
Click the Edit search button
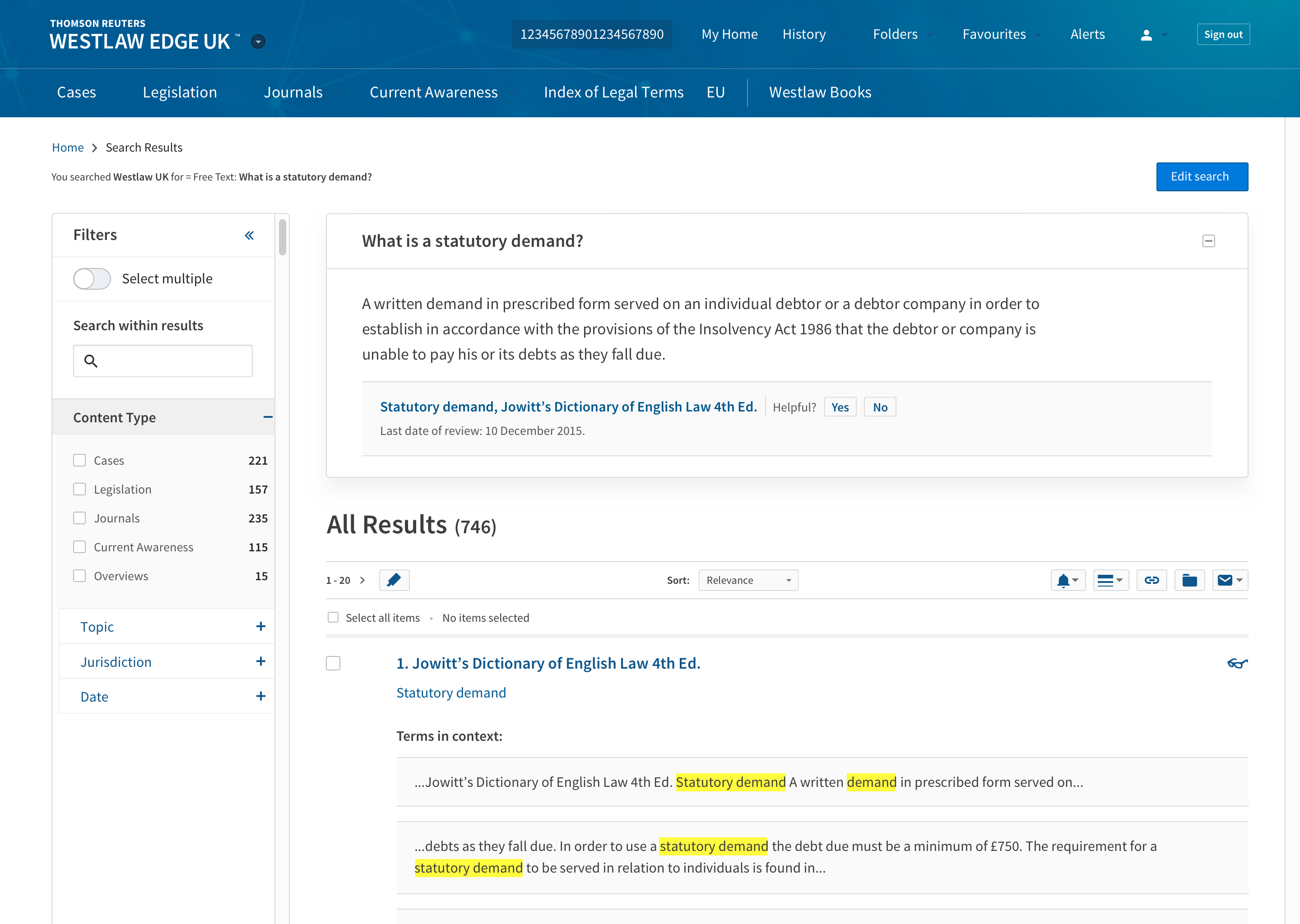point(1202,177)
